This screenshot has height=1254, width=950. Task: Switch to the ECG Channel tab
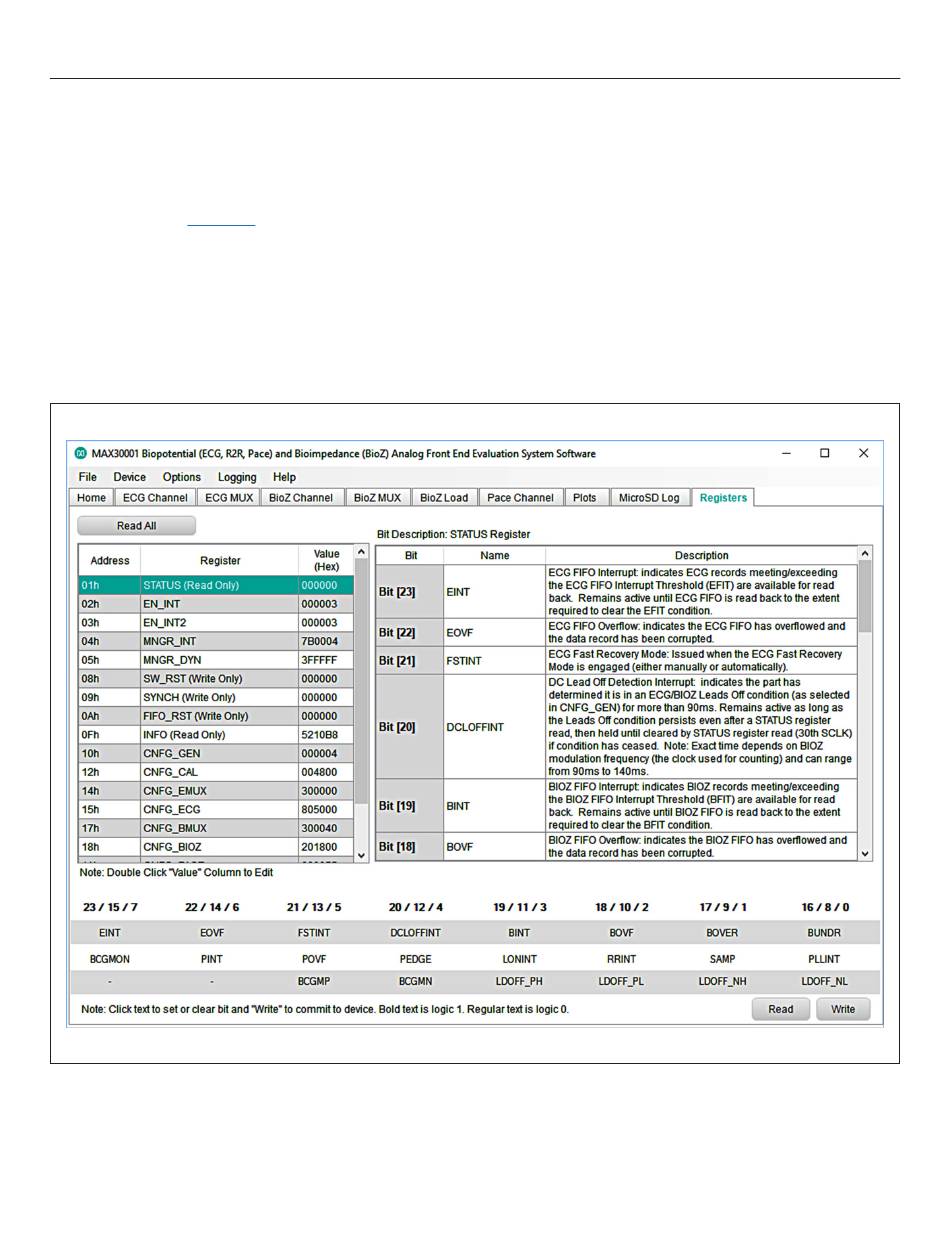click(155, 497)
